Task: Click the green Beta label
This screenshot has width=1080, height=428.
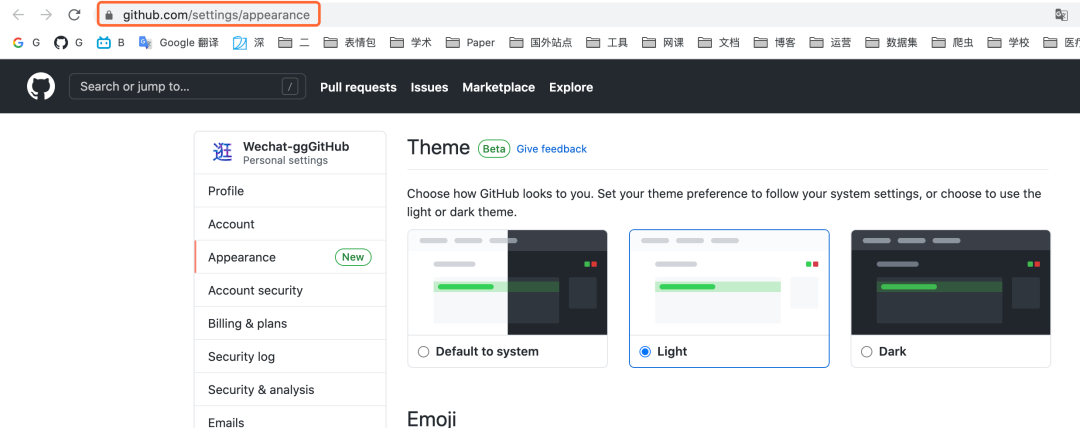Action: click(494, 148)
